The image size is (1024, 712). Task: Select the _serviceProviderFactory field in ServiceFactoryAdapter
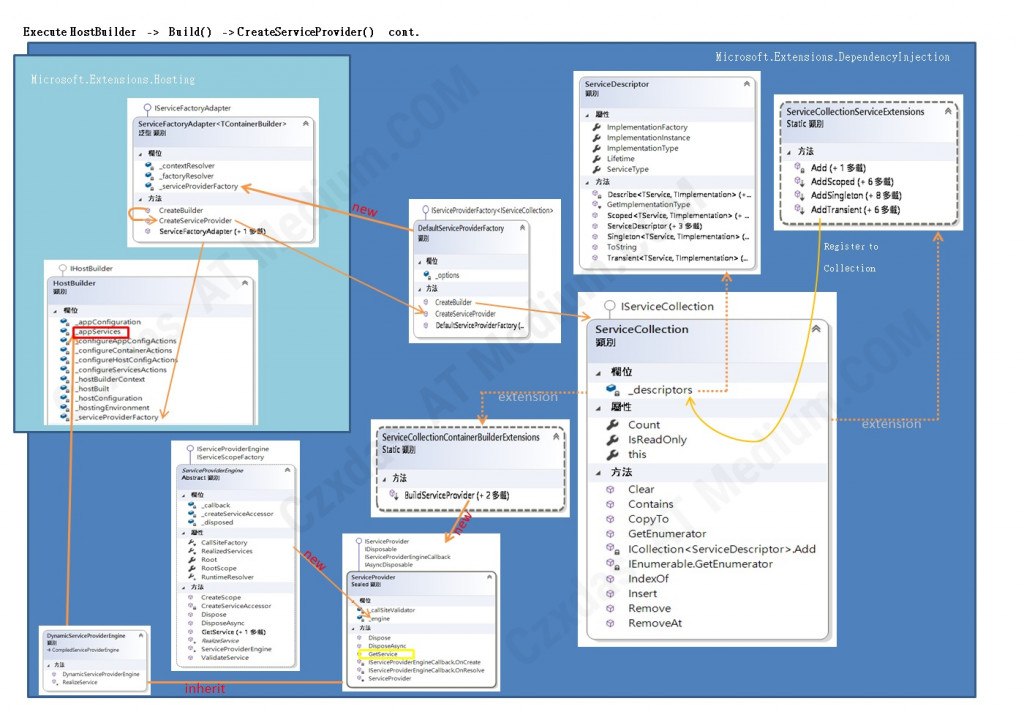coord(199,186)
